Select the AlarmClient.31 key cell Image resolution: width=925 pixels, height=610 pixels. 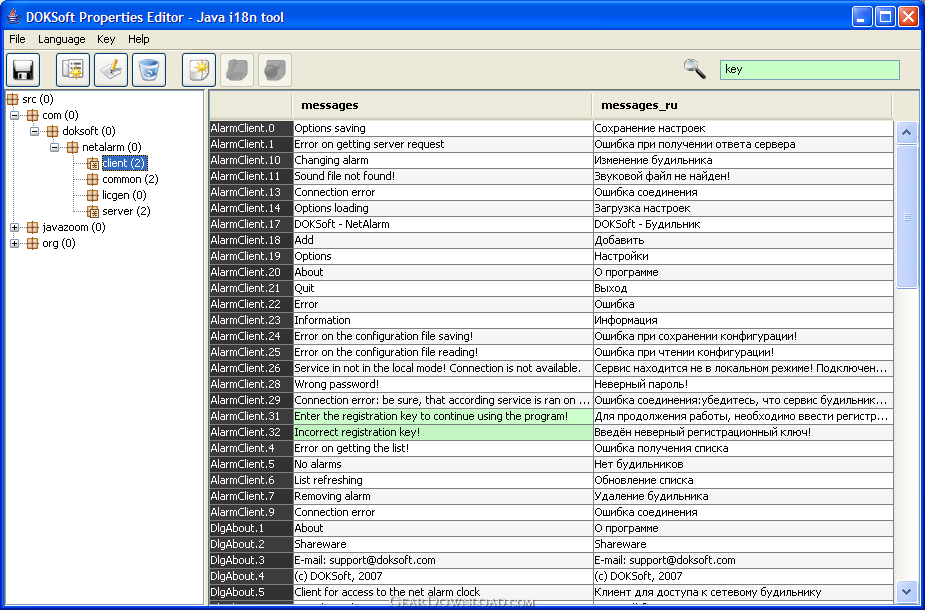tap(251, 416)
